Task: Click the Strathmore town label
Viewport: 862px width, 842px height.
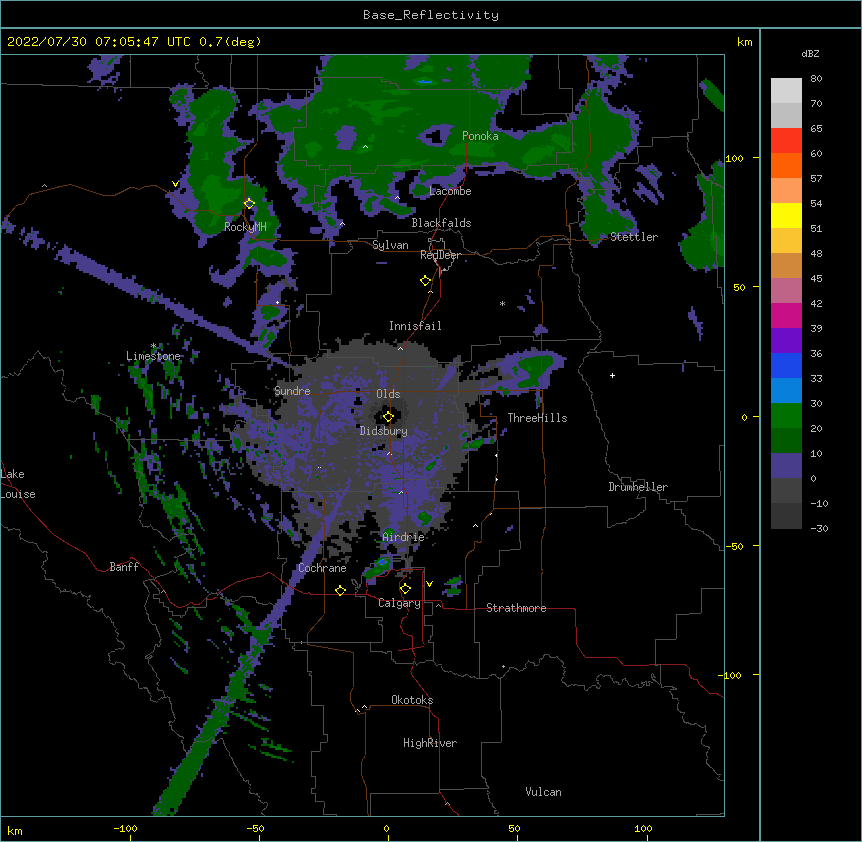Action: click(x=516, y=608)
